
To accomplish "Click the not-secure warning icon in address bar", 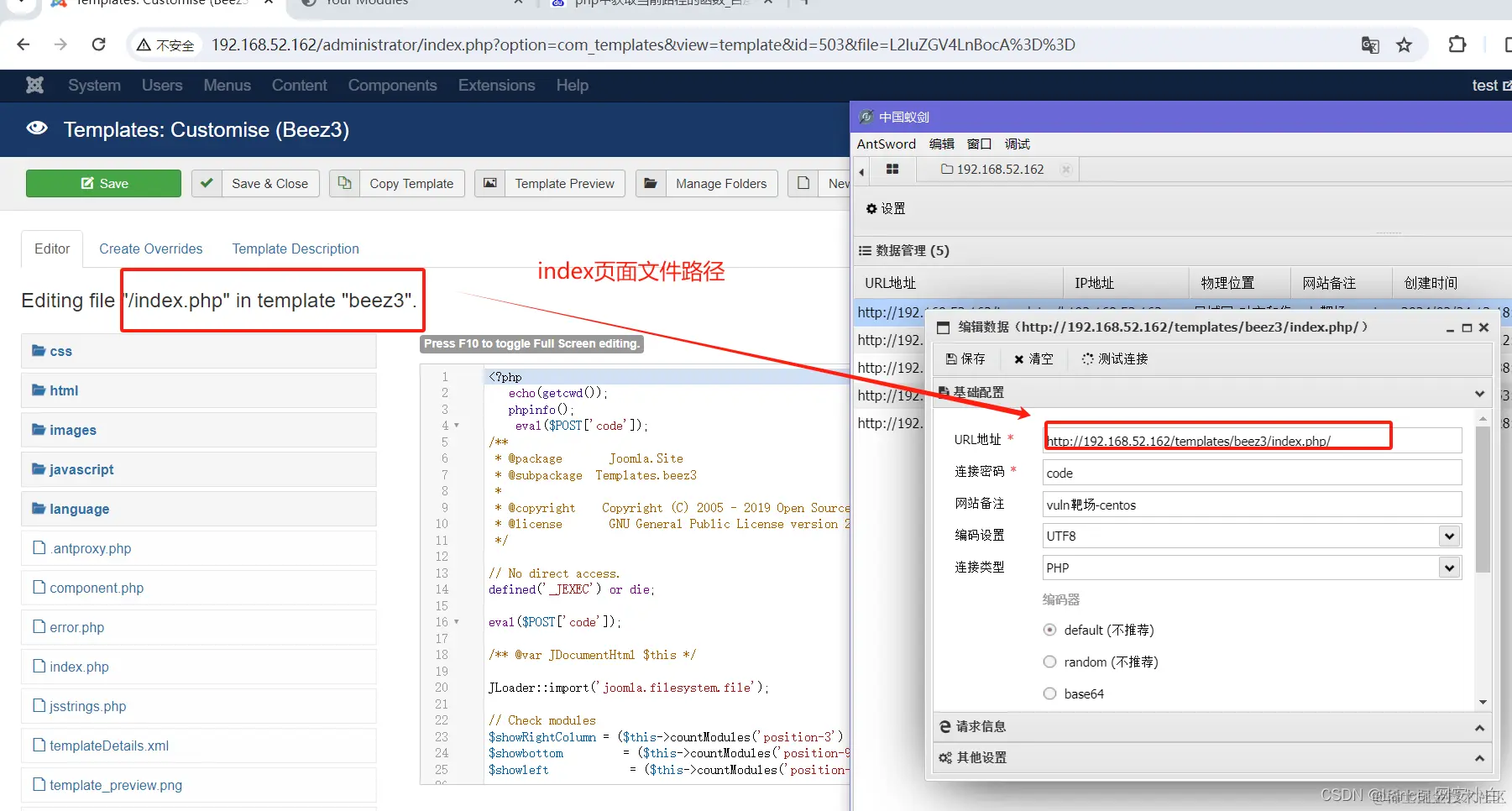I will [x=144, y=45].
